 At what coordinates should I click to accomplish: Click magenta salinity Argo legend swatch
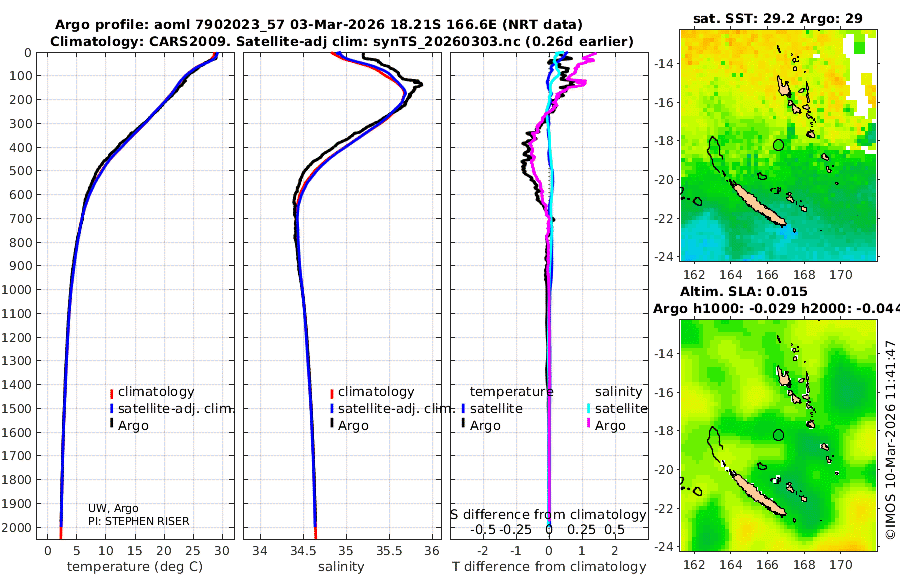pyautogui.click(x=588, y=424)
